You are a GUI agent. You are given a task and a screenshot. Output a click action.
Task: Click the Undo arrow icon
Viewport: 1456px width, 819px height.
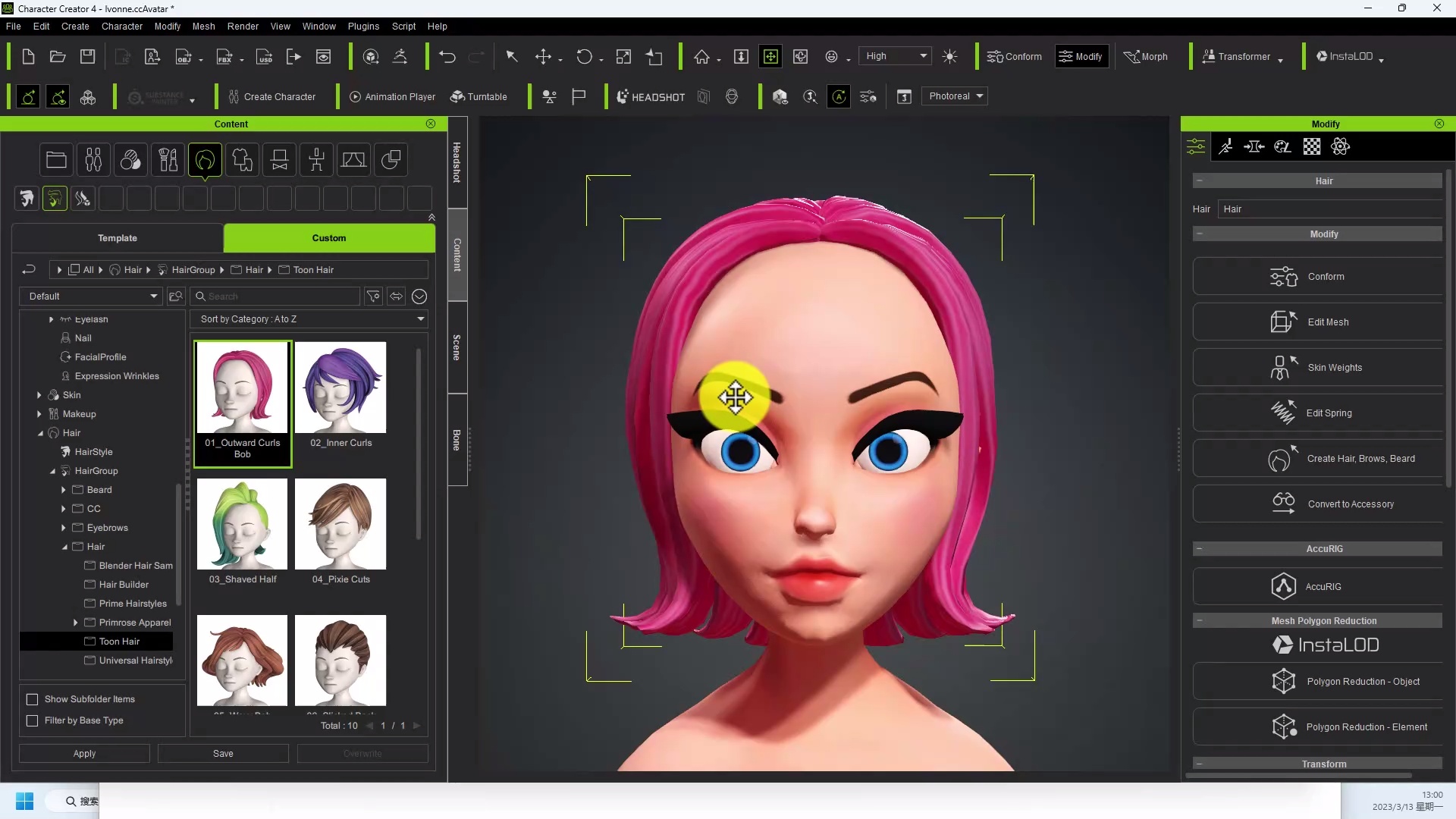pos(447,57)
